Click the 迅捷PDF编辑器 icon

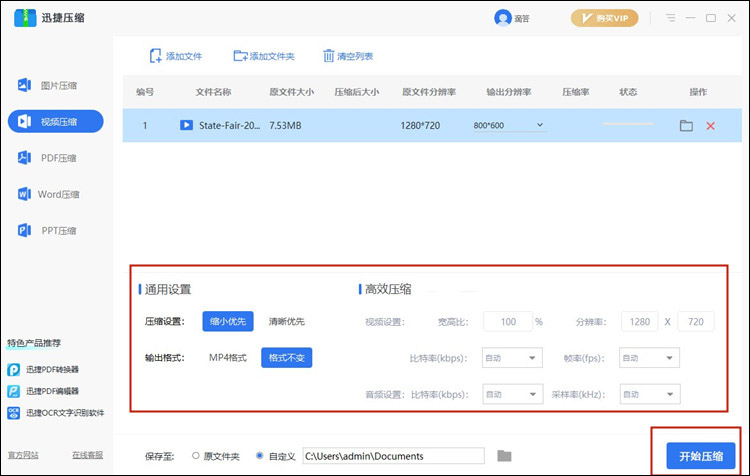pos(13,391)
